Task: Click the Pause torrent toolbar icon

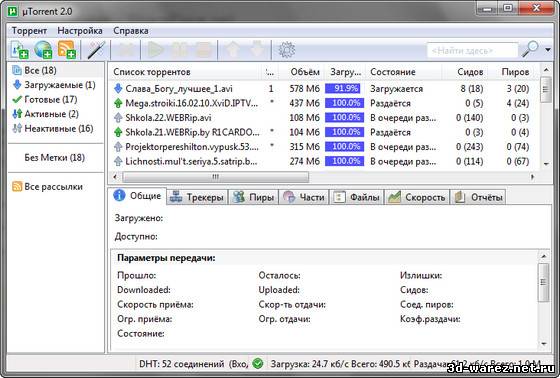Action: (x=179, y=50)
